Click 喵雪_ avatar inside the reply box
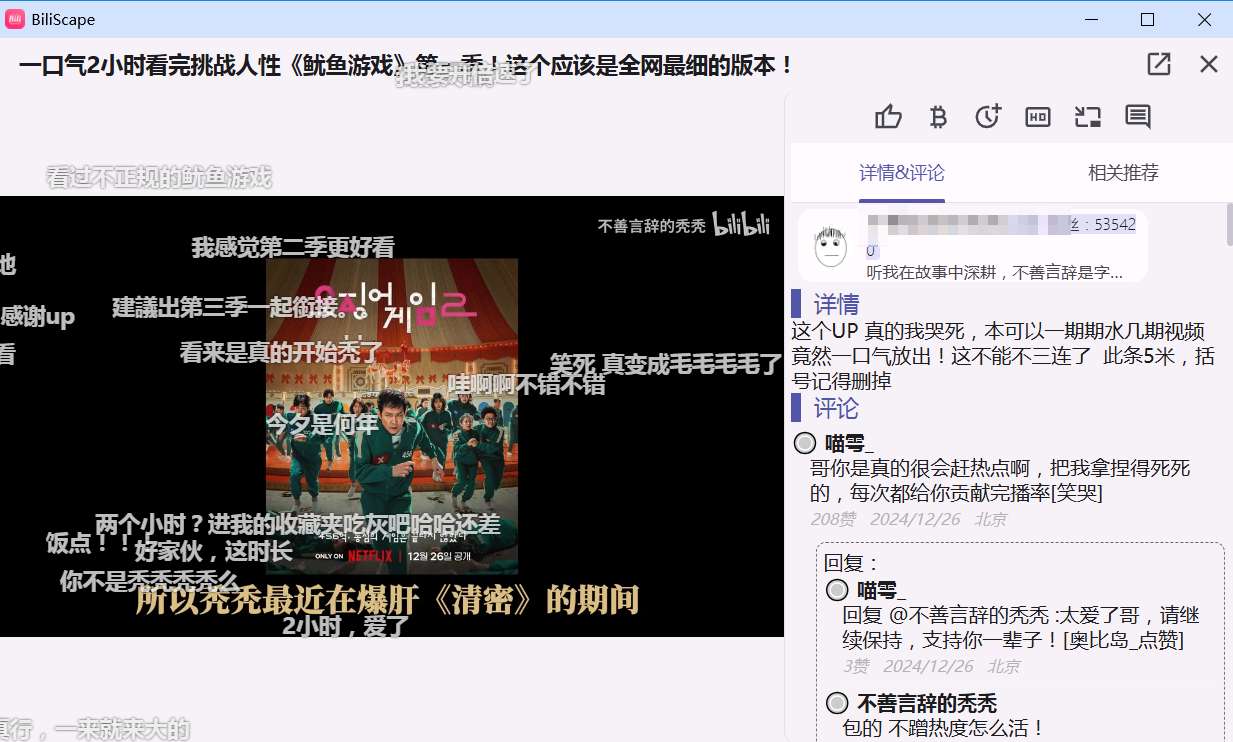1233x742 pixels. click(837, 590)
